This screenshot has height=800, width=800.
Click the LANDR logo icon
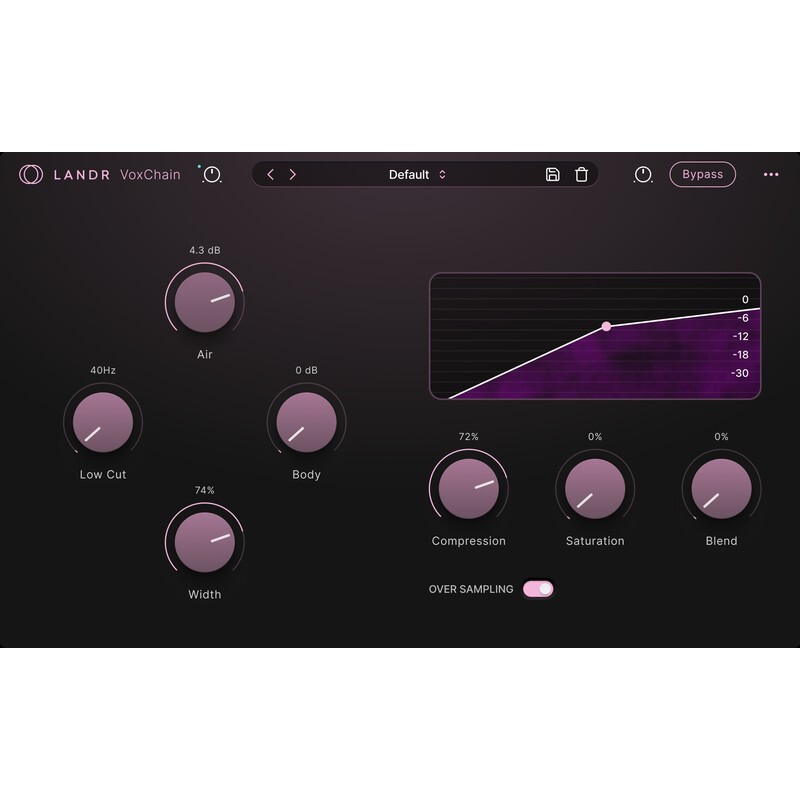31,174
